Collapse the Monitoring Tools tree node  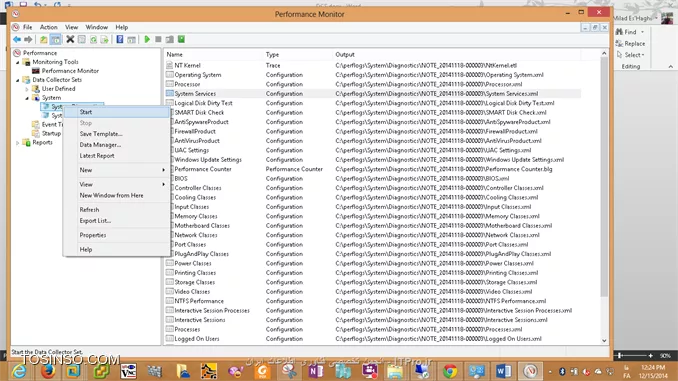pyautogui.click(x=18, y=62)
